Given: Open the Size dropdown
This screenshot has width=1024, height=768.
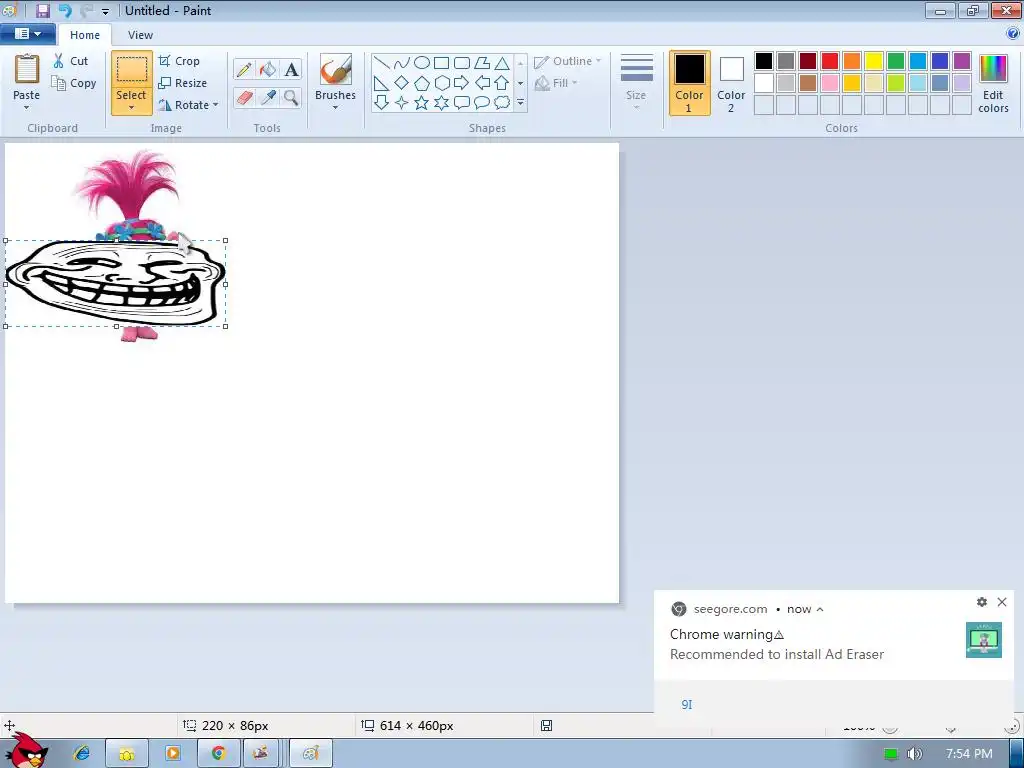Looking at the screenshot, I should coord(636,81).
